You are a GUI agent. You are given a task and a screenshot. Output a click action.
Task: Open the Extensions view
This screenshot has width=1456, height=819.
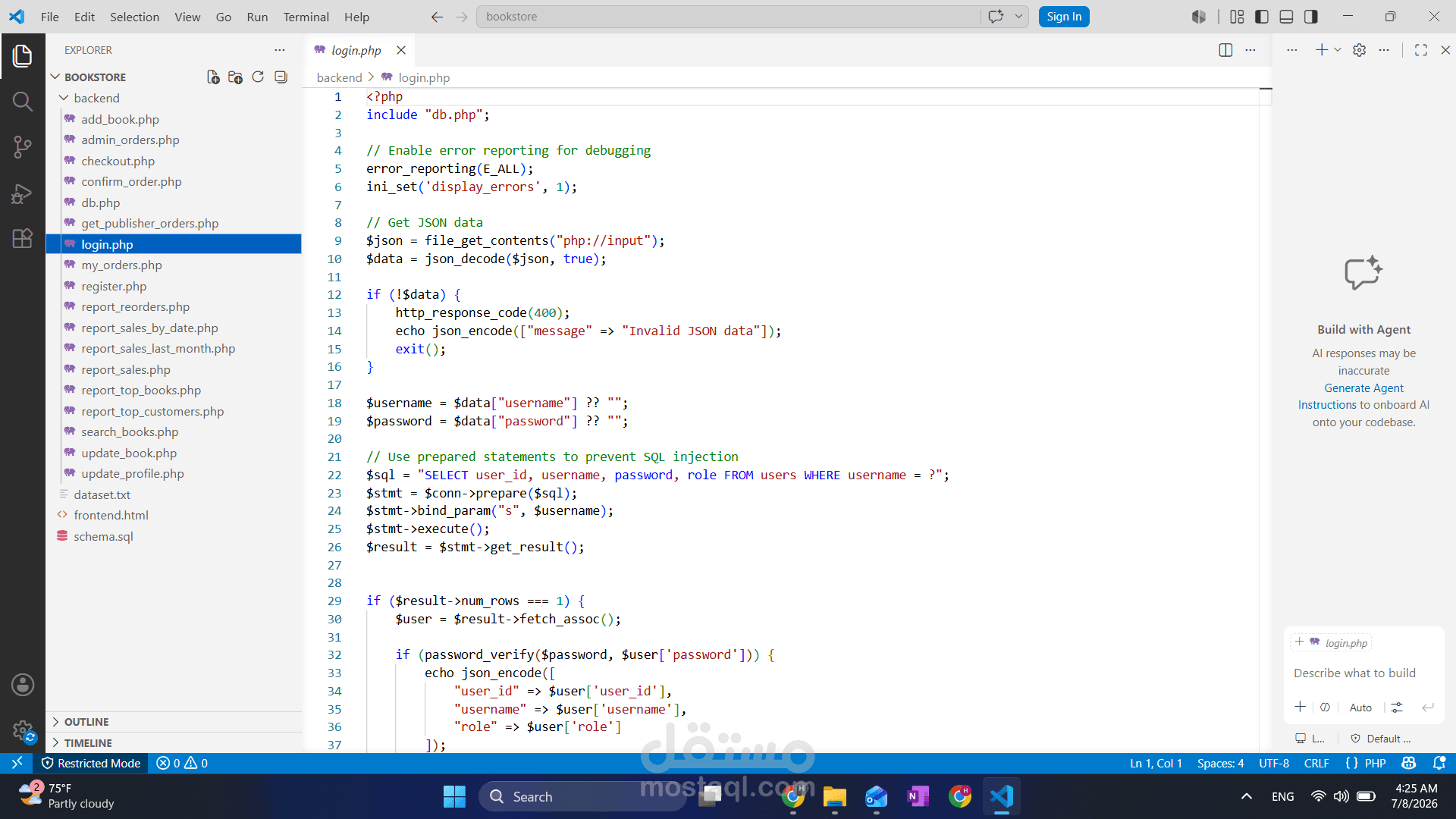23,238
